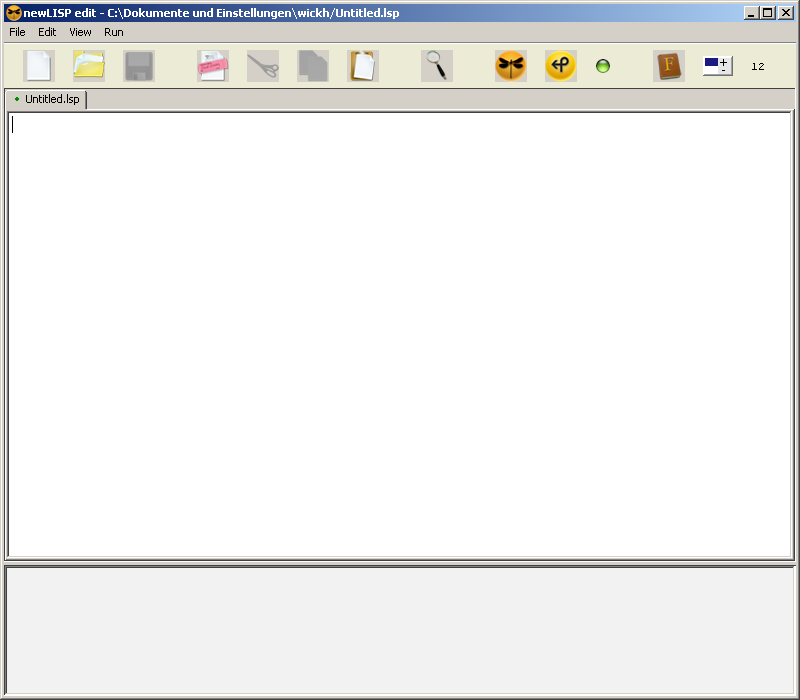Click the font size plus/minus icon
This screenshot has height=700, width=800.
[x=718, y=66]
